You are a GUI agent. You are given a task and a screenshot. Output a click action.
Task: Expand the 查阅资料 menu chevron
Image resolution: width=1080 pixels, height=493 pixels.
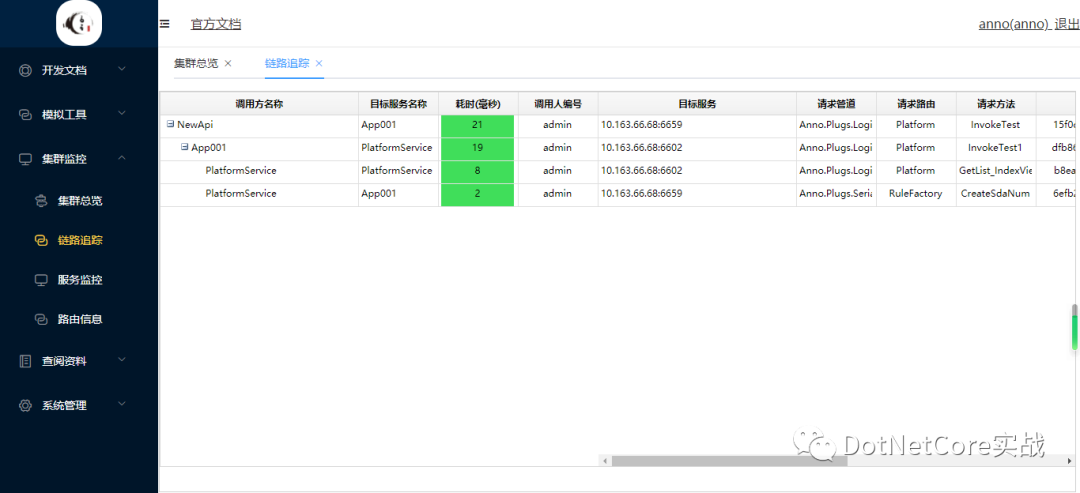(x=122, y=360)
